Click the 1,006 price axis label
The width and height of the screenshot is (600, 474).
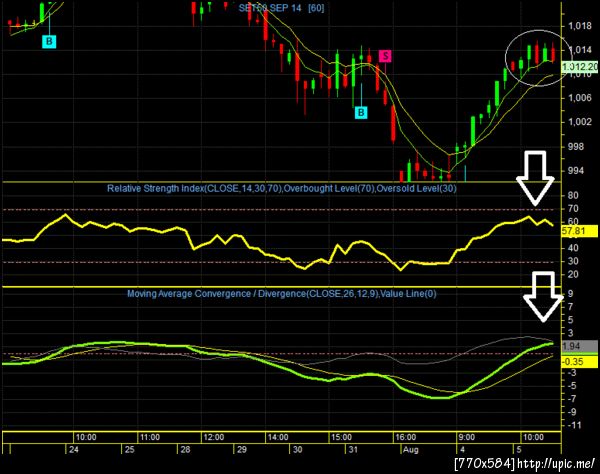580,98
